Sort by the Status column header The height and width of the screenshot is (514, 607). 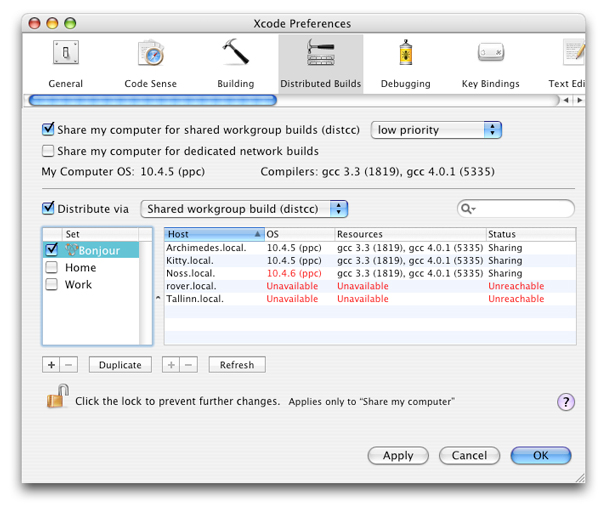[531, 234]
